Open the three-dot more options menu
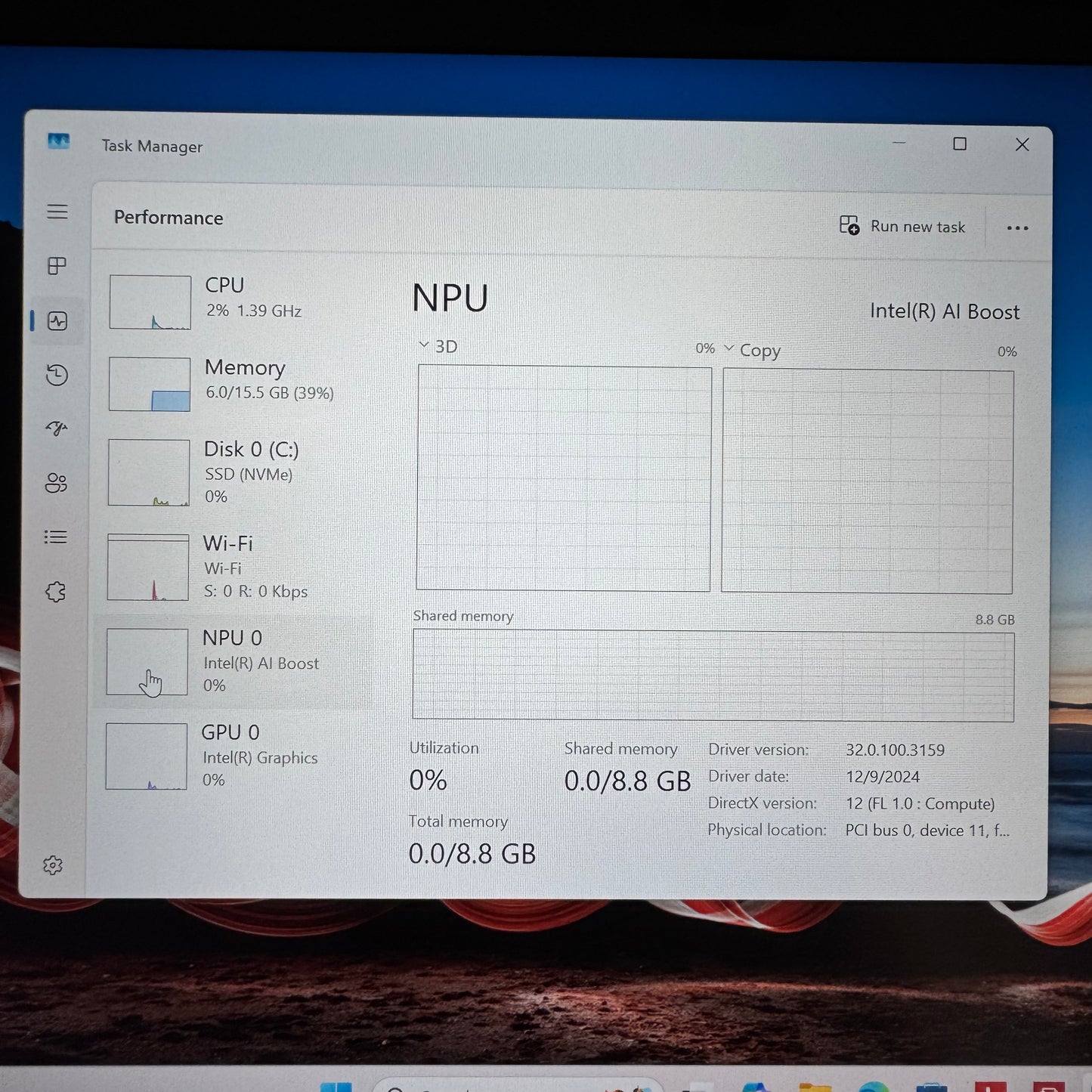 [1017, 228]
